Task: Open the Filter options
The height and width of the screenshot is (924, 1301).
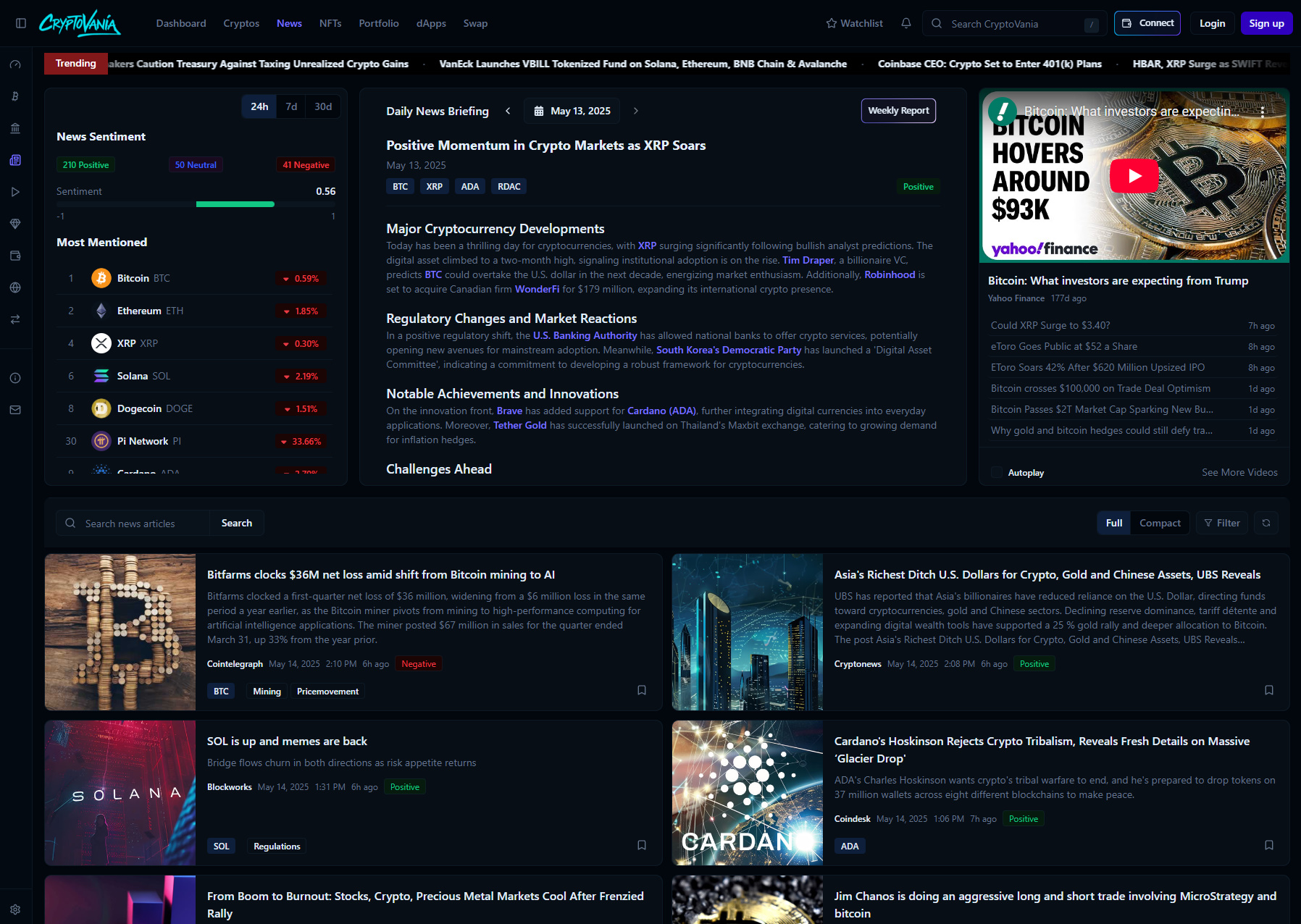Action: (1221, 523)
